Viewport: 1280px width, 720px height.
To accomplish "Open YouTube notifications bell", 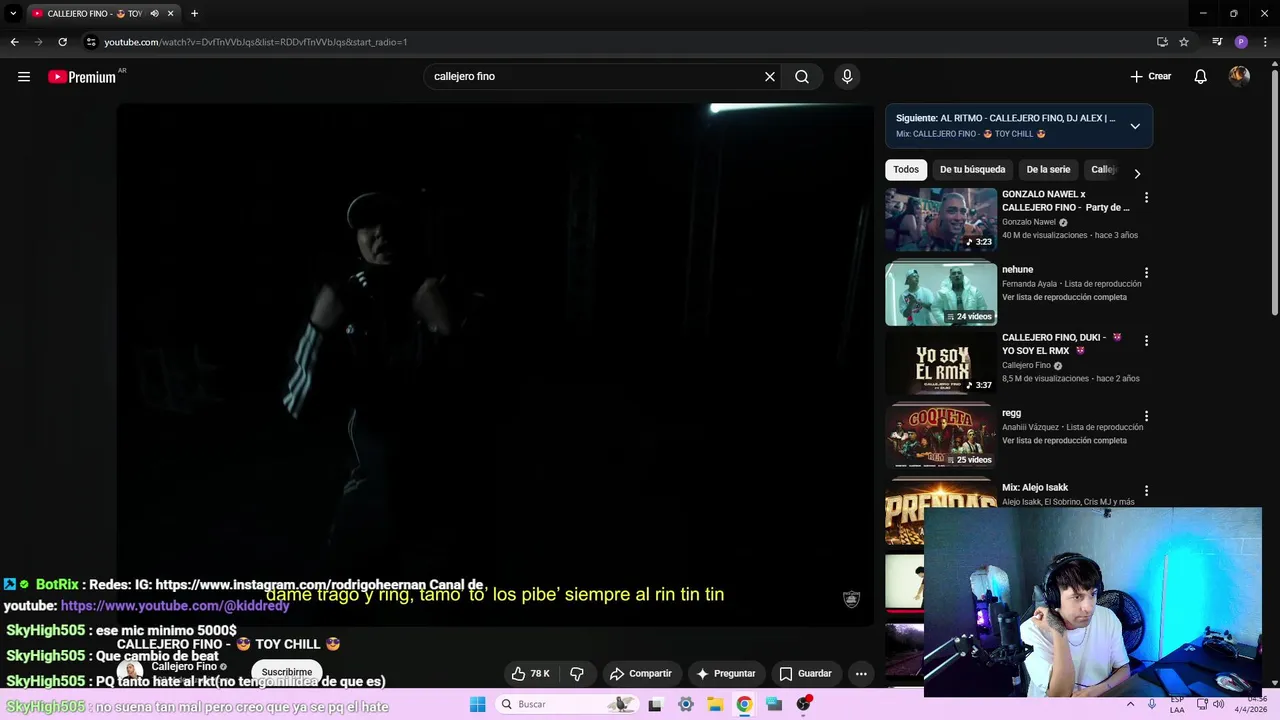I will (x=1201, y=77).
